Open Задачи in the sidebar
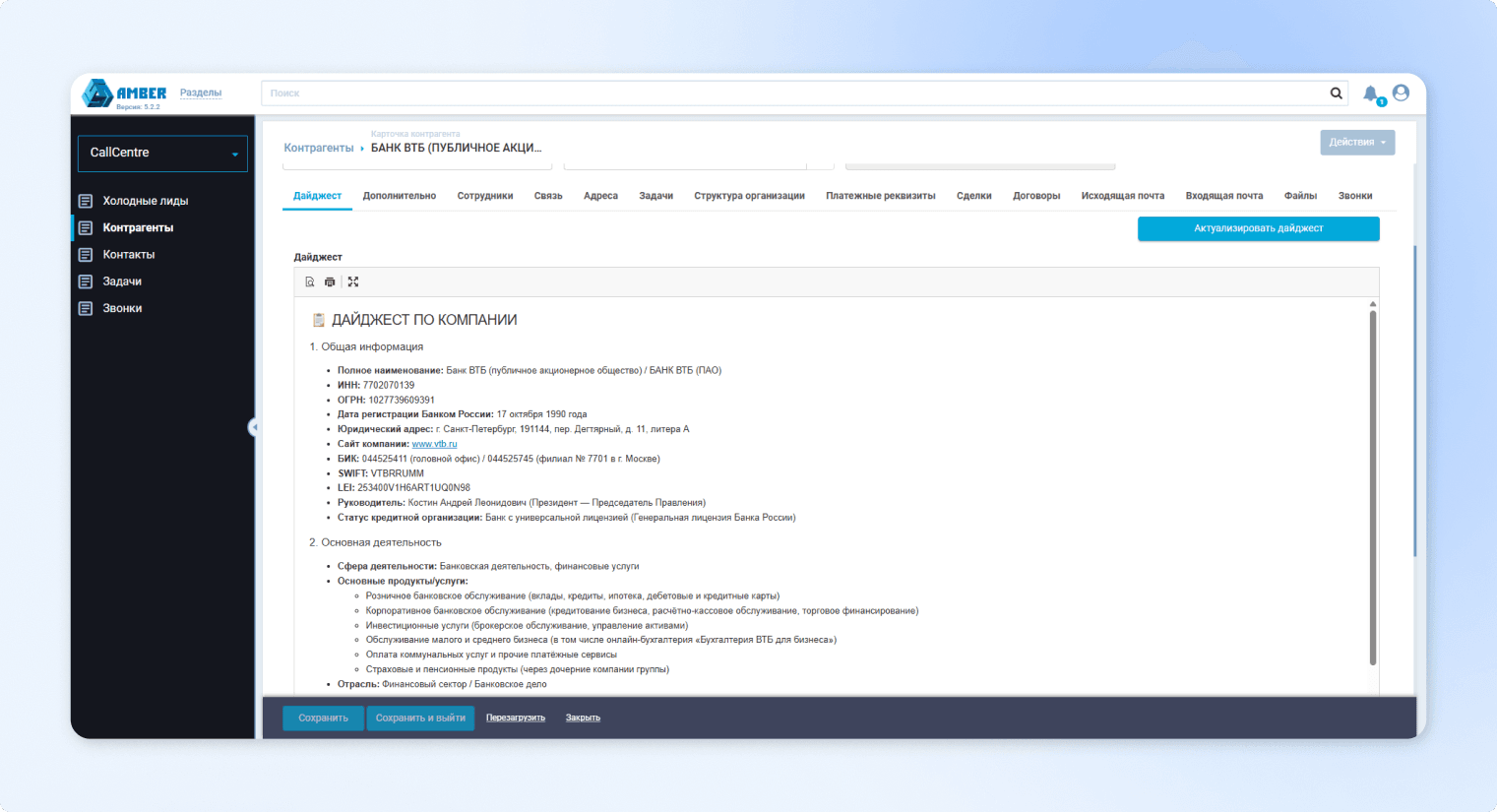Image resolution: width=1497 pixels, height=812 pixels. 122,281
